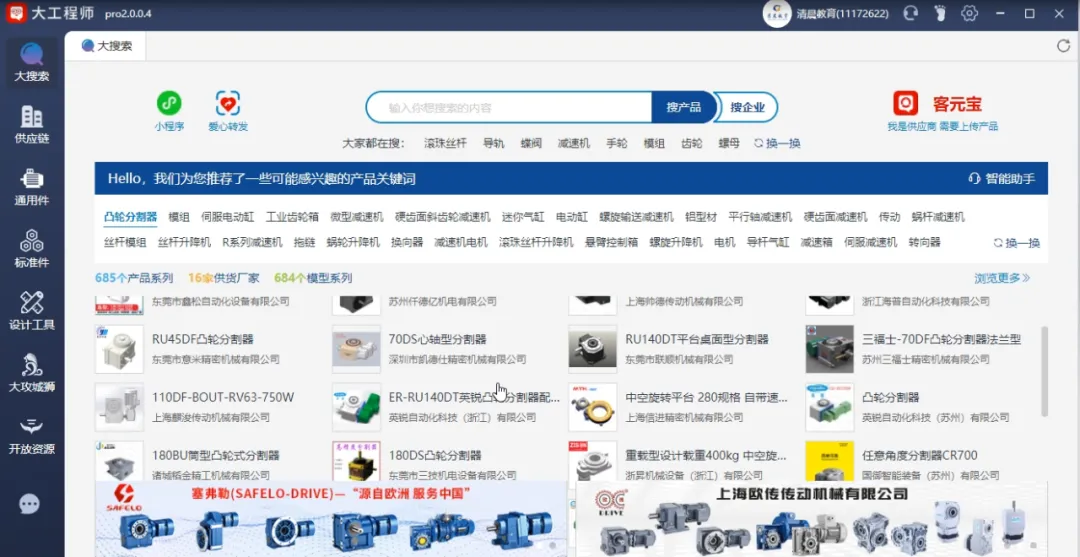Viewport: 1080px width, 557px height.
Task: Open 重载型设计载重400kg product title
Action: [x=706, y=455]
